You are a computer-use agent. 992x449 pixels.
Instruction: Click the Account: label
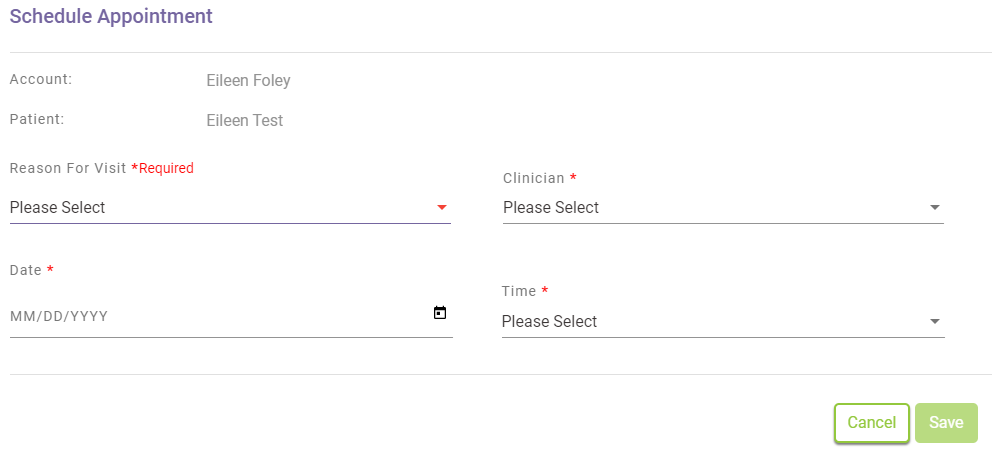pos(41,79)
